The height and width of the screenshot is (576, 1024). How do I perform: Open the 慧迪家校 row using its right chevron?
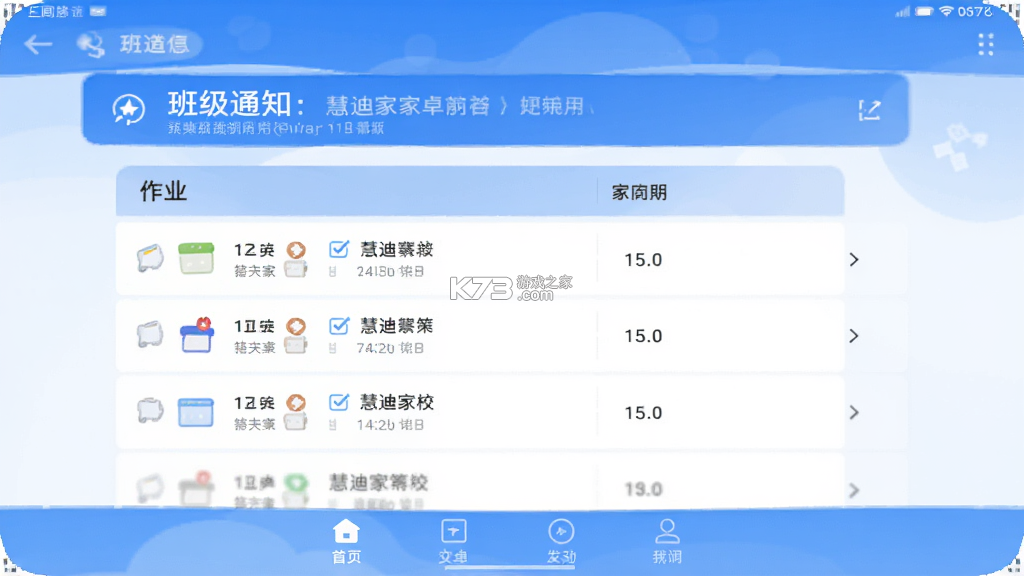coord(854,412)
